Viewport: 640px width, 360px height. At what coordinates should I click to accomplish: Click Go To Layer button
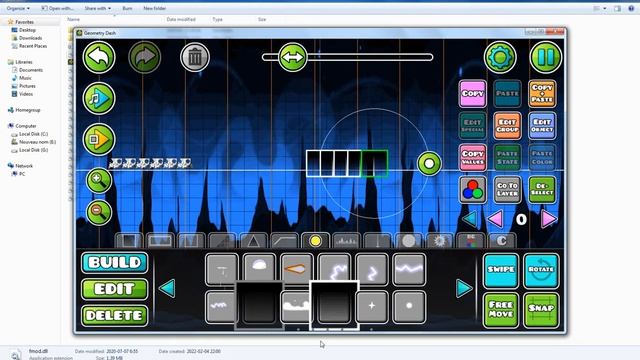(507, 190)
